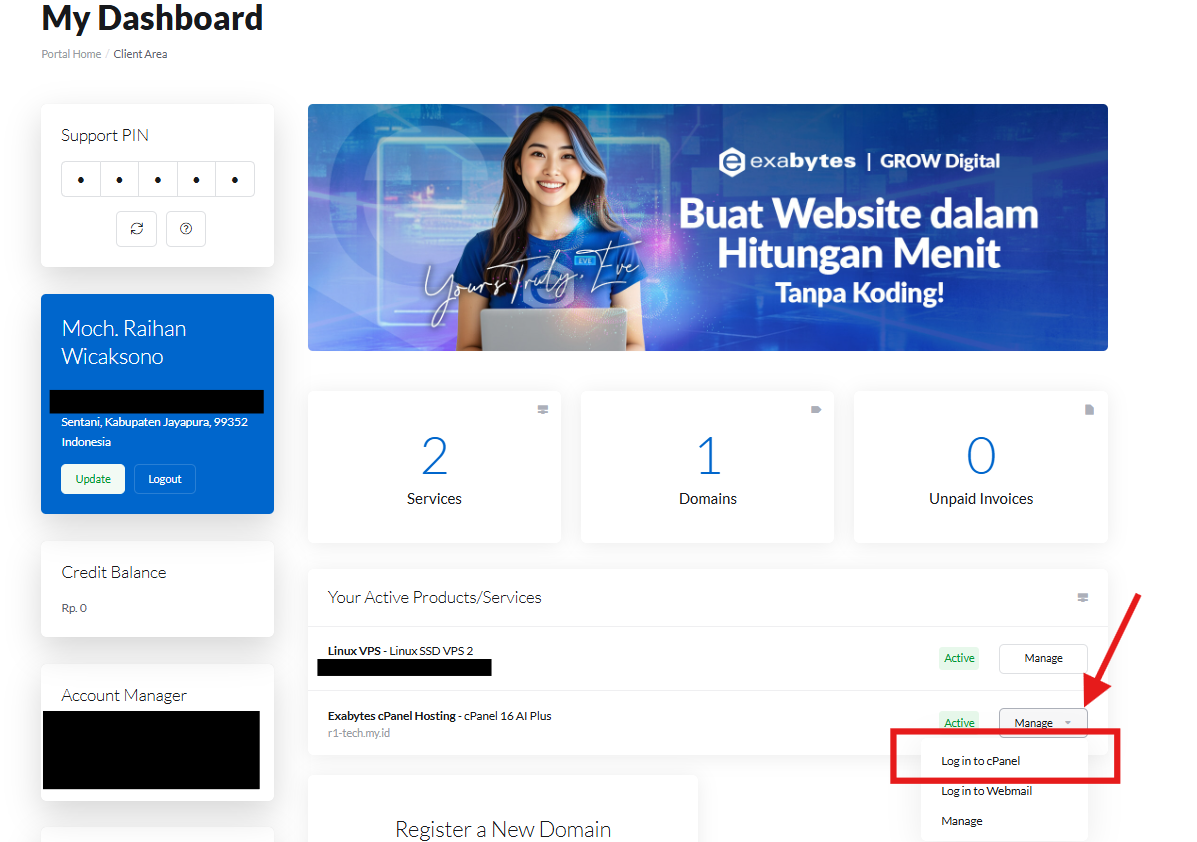Click Sentani, Kabupaten Jayapura address text
The image size is (1197, 842).
(154, 422)
